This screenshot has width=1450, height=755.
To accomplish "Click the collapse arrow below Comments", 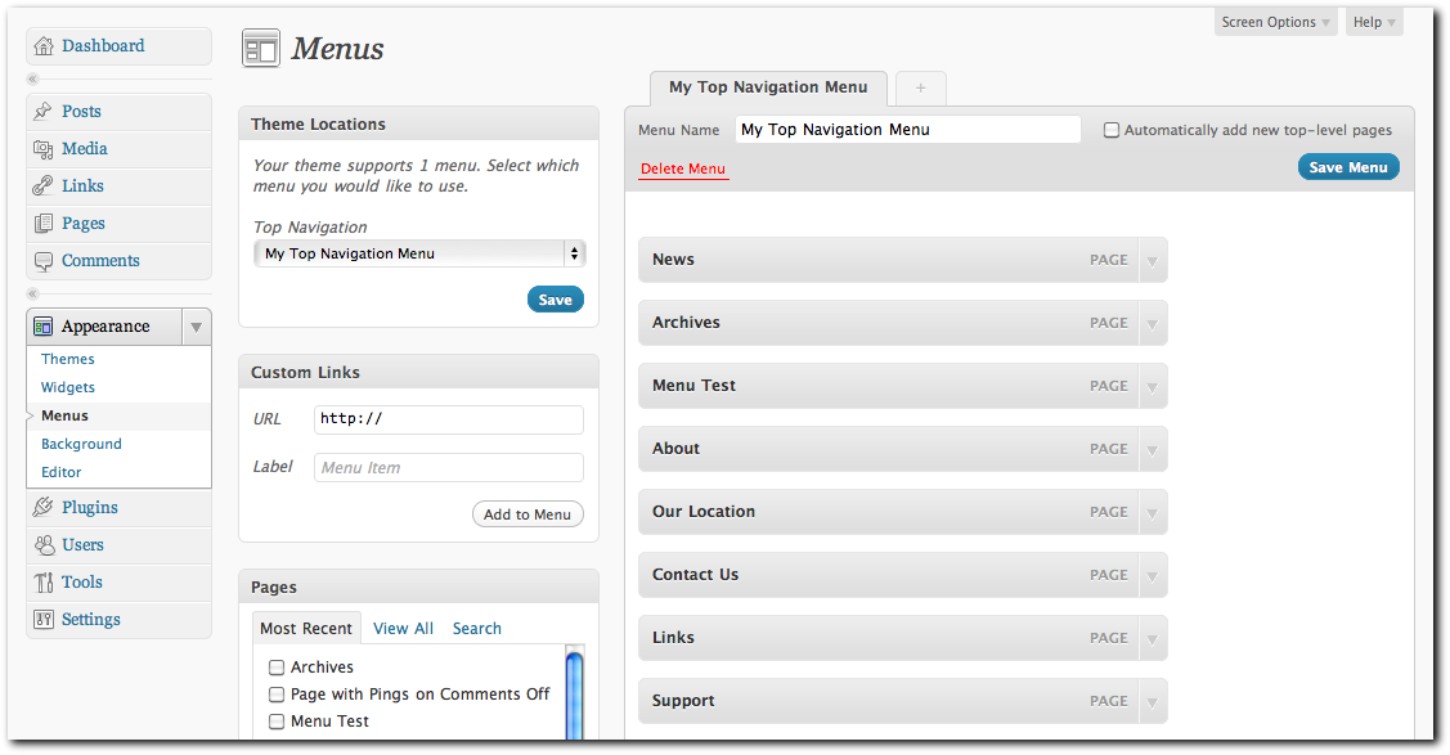I will [33, 294].
